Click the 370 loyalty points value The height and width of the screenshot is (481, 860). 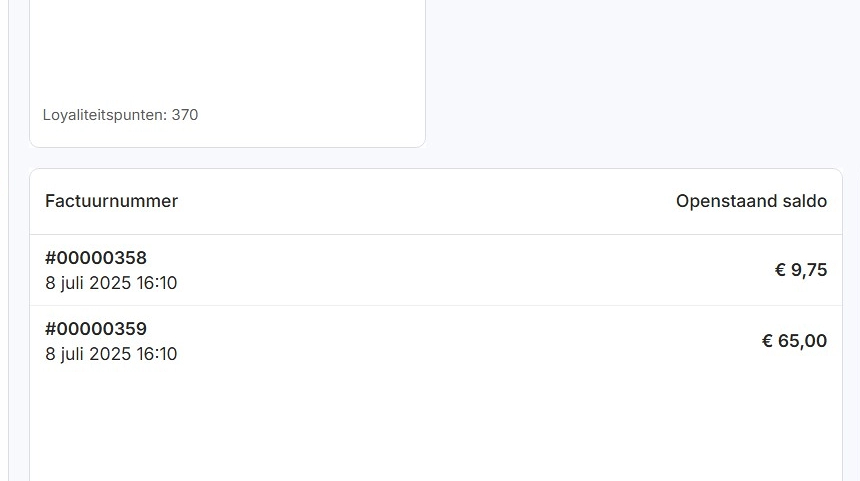tap(185, 115)
